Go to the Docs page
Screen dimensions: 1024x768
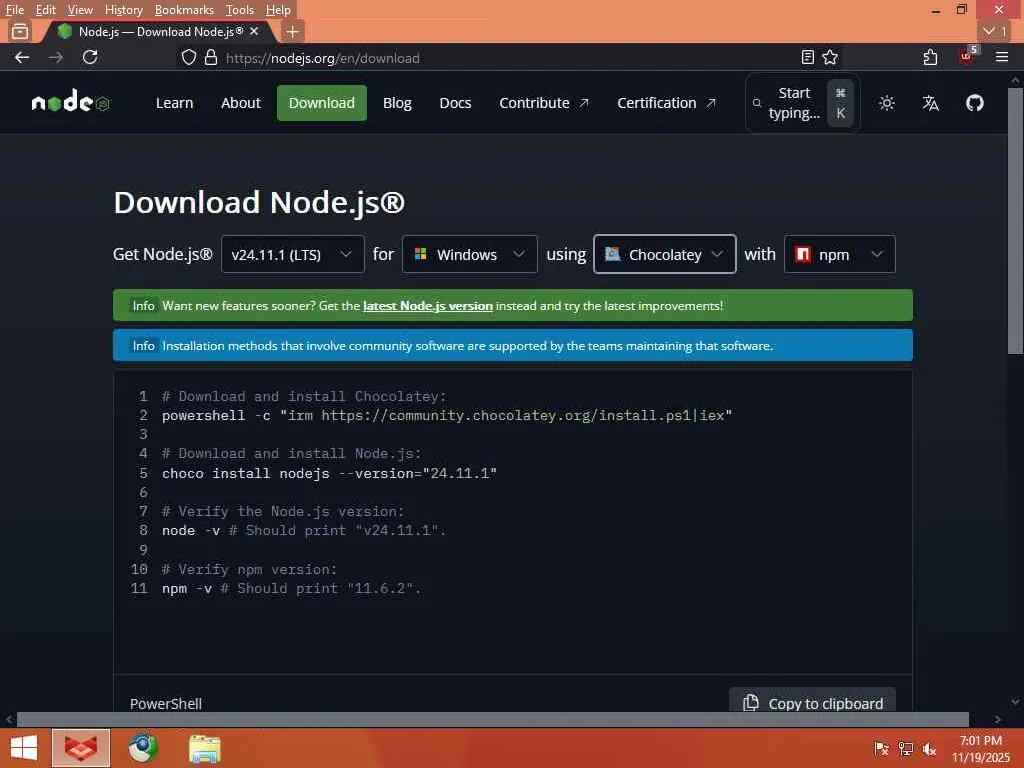coord(455,103)
